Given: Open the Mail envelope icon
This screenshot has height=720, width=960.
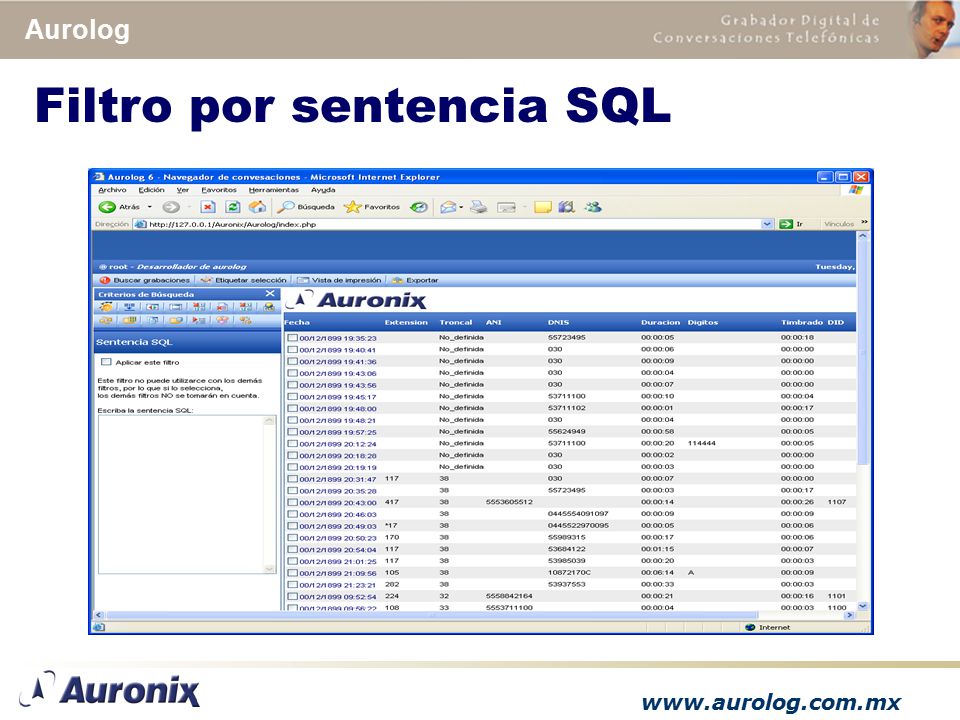Looking at the screenshot, I should [x=448, y=207].
